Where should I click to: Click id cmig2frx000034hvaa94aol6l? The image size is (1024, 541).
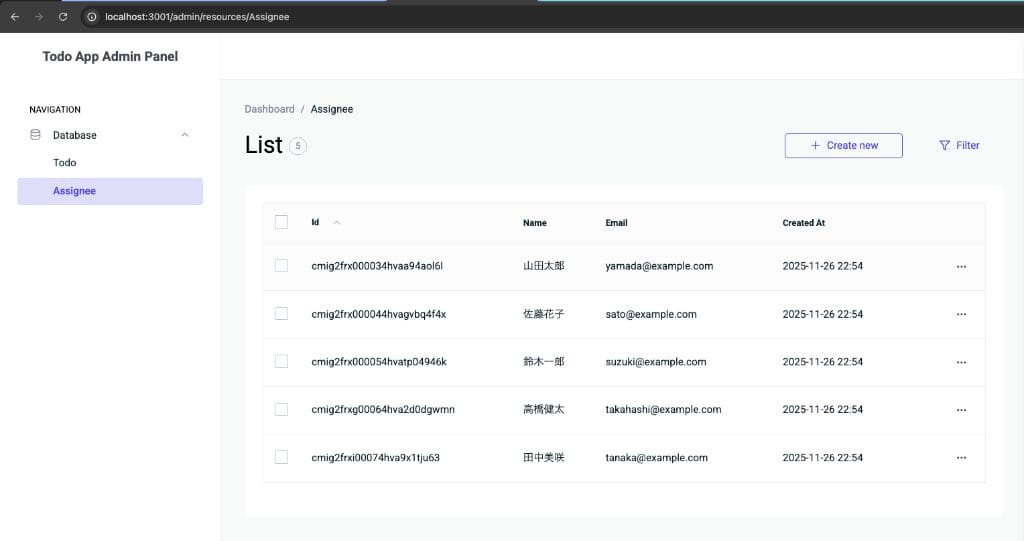[377, 266]
